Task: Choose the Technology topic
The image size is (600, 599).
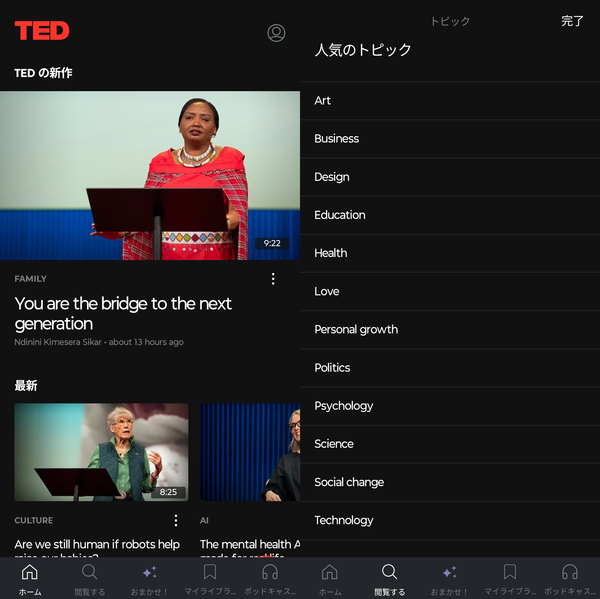Action: [x=450, y=521]
